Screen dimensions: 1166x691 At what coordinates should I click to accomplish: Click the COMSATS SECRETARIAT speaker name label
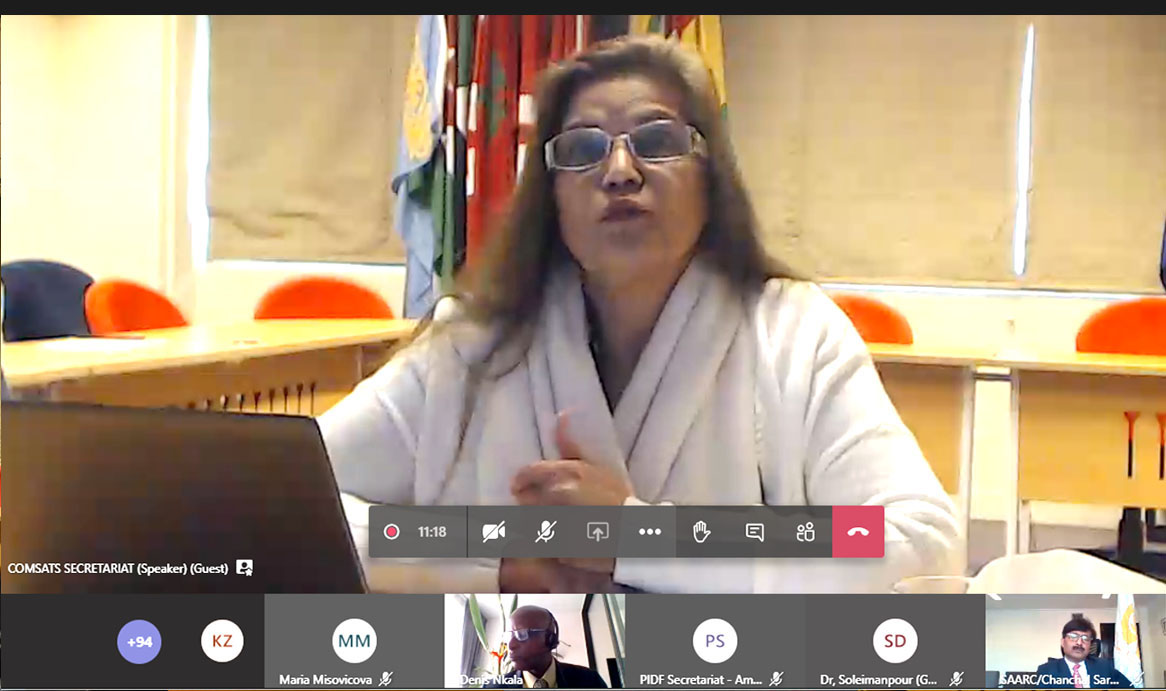[x=117, y=568]
